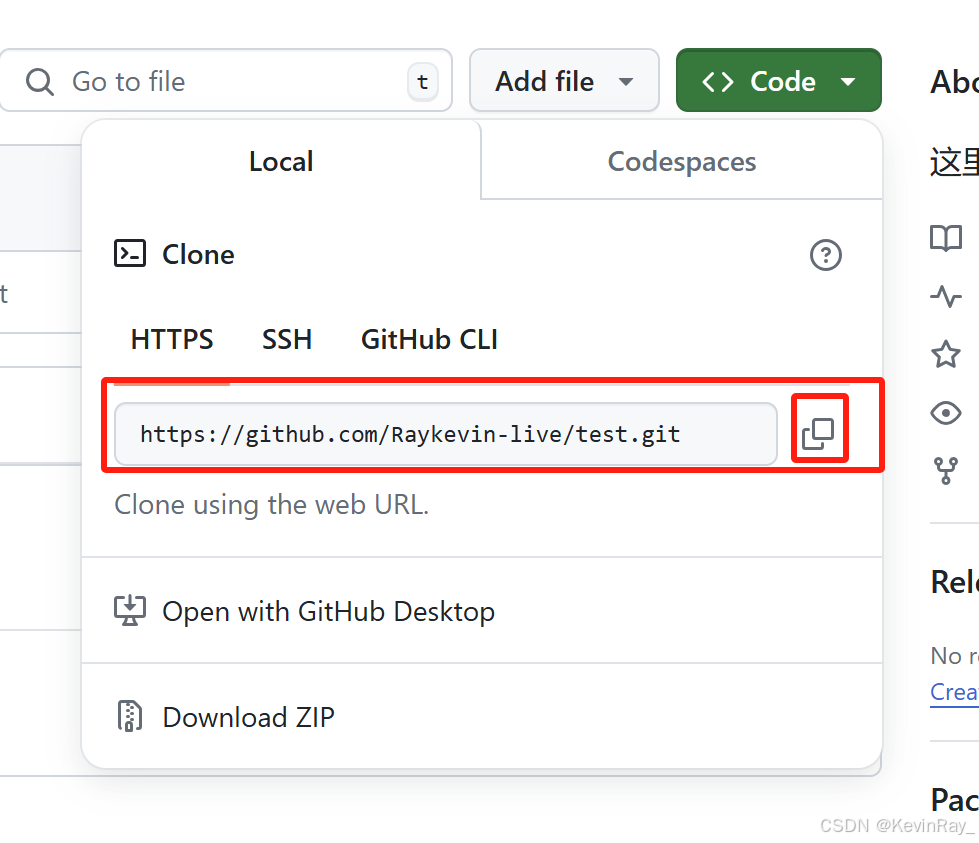
Task: Click the activity pulse icon in sidebar
Action: (946, 296)
